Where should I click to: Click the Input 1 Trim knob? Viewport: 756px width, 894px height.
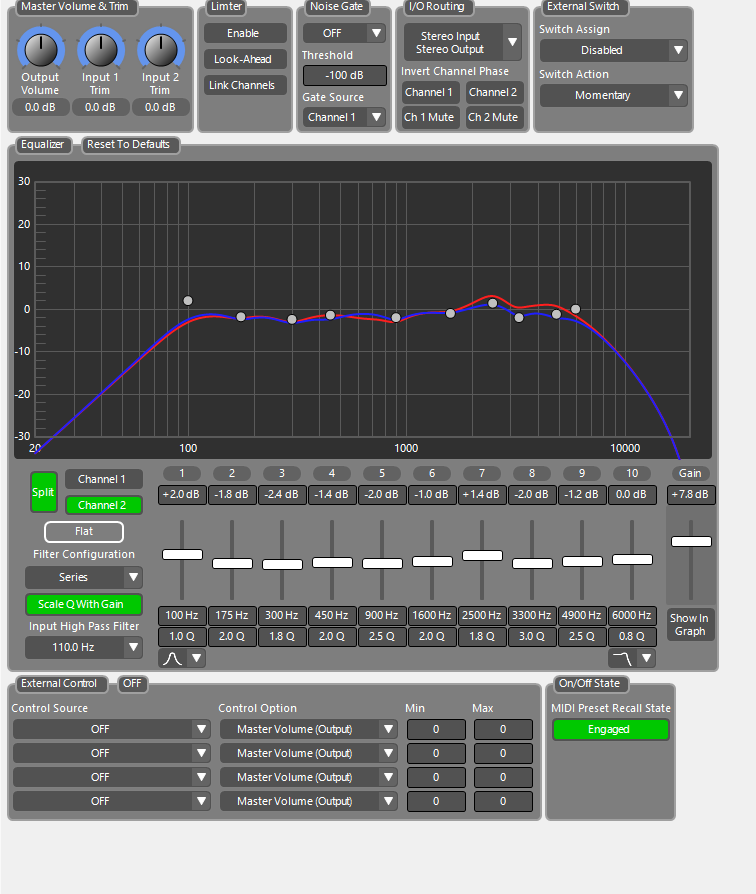click(x=100, y=47)
